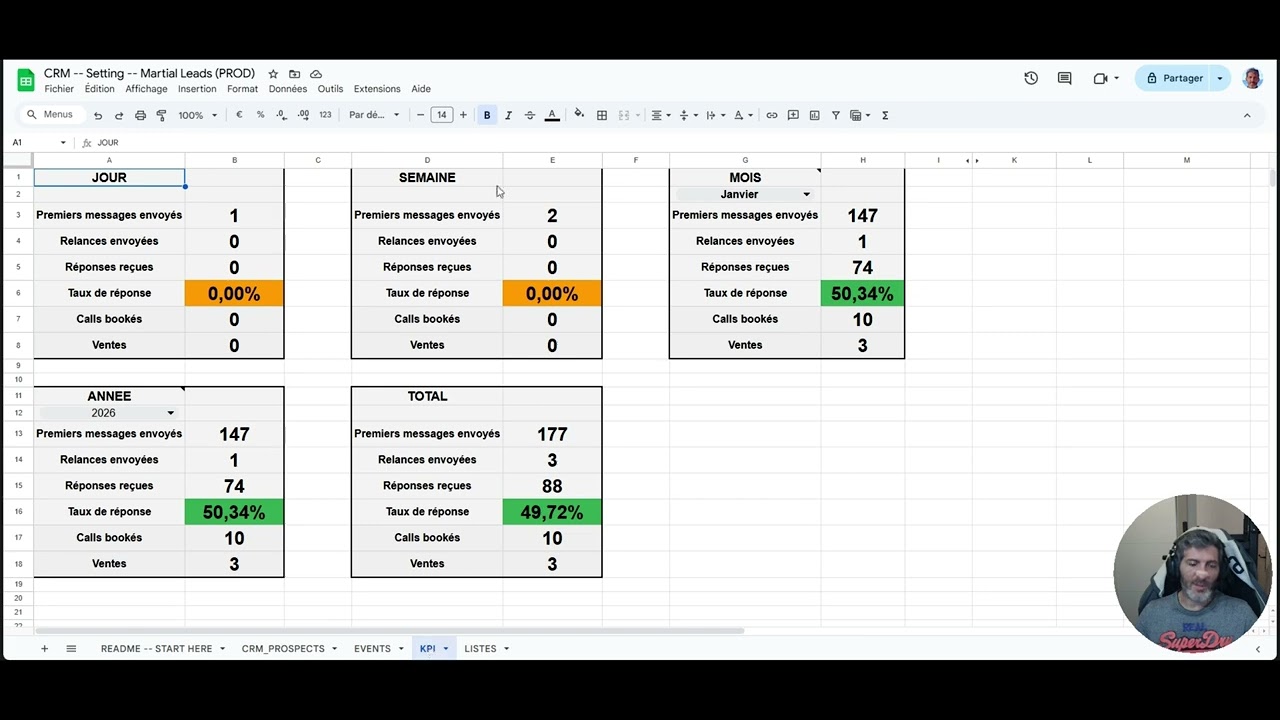Open the Aide menu

click(421, 89)
